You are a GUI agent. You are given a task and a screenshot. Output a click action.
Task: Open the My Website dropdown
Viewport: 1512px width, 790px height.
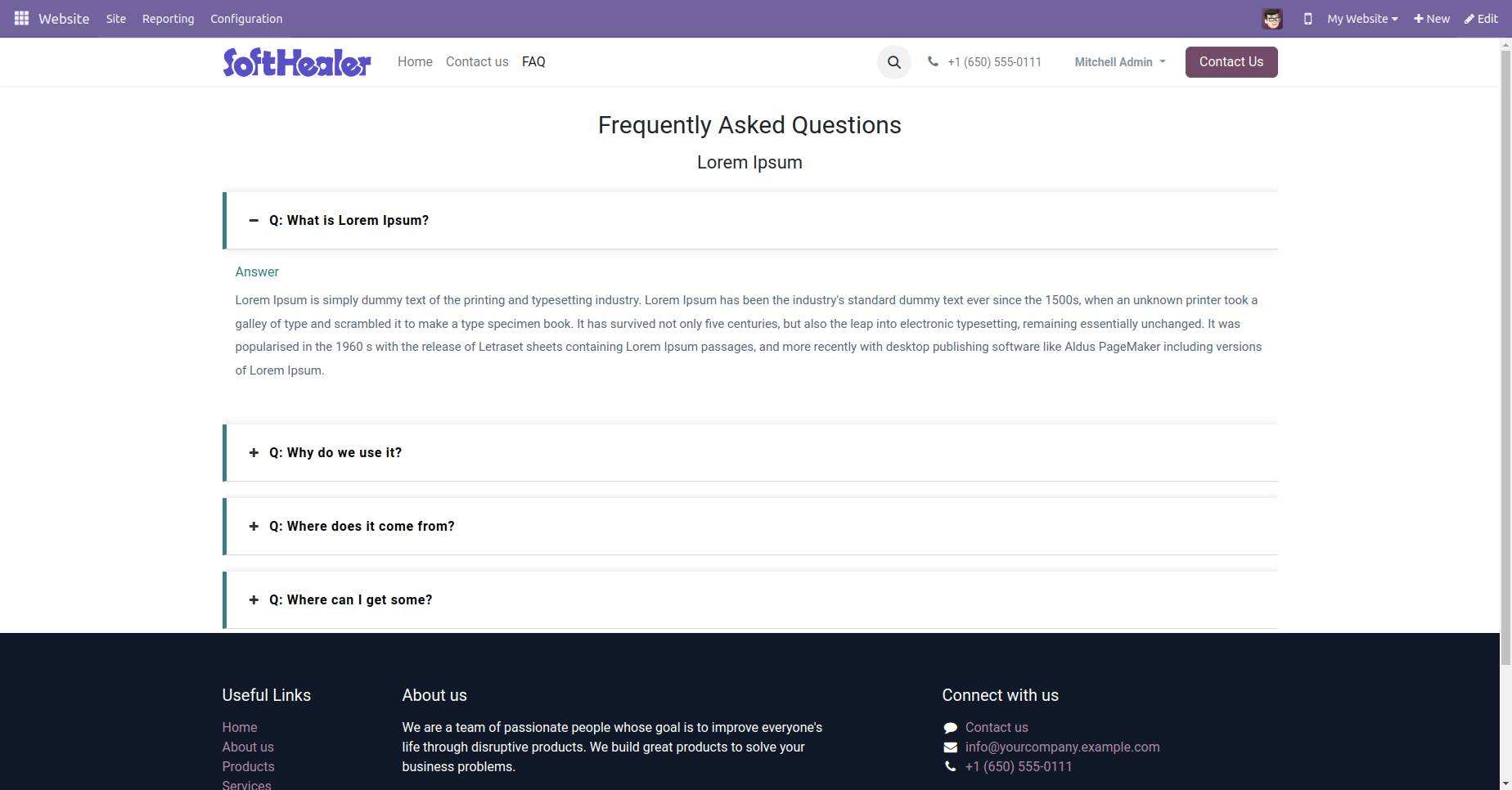(1362, 19)
